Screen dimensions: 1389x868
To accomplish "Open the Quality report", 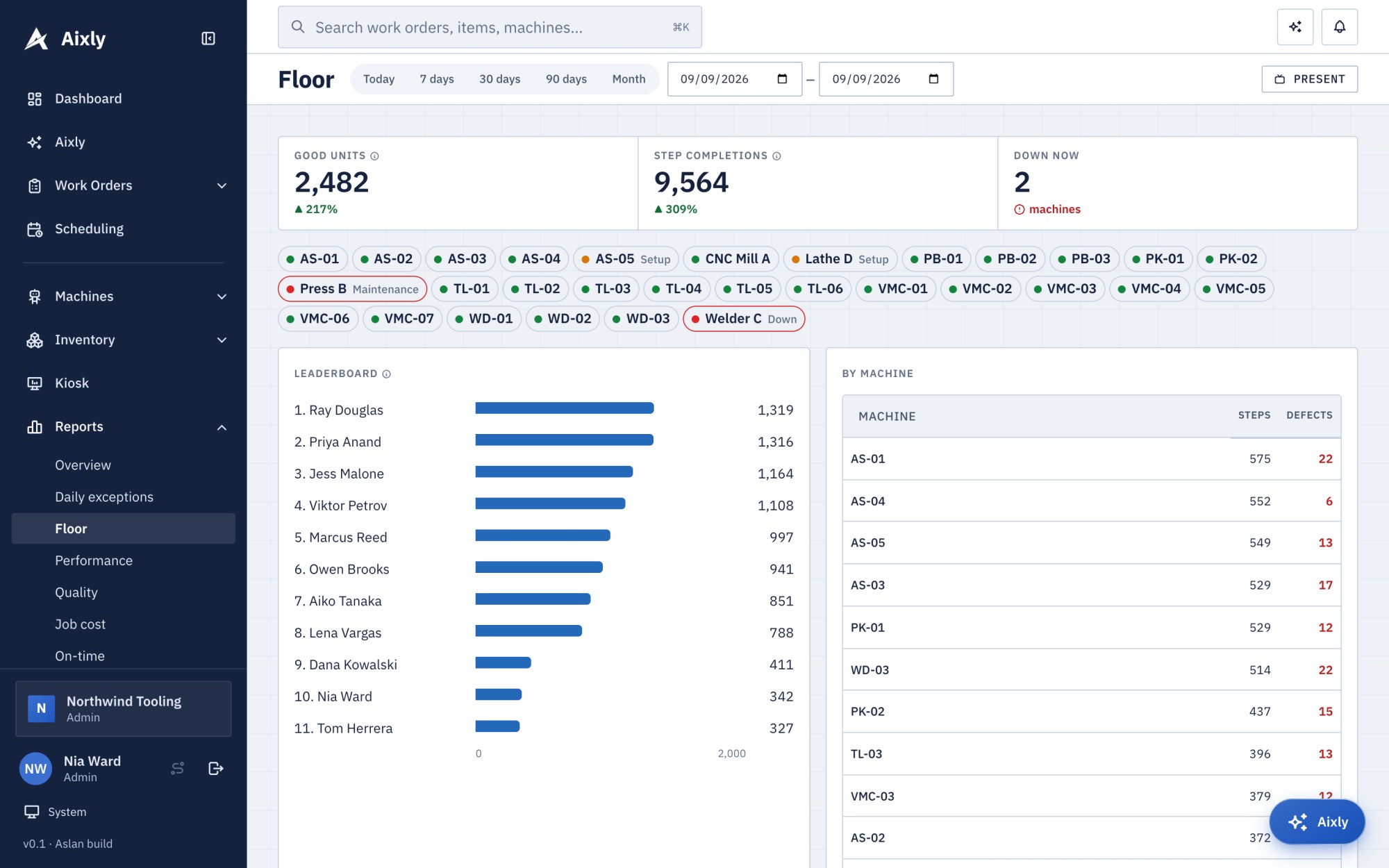I will (x=124, y=592).
